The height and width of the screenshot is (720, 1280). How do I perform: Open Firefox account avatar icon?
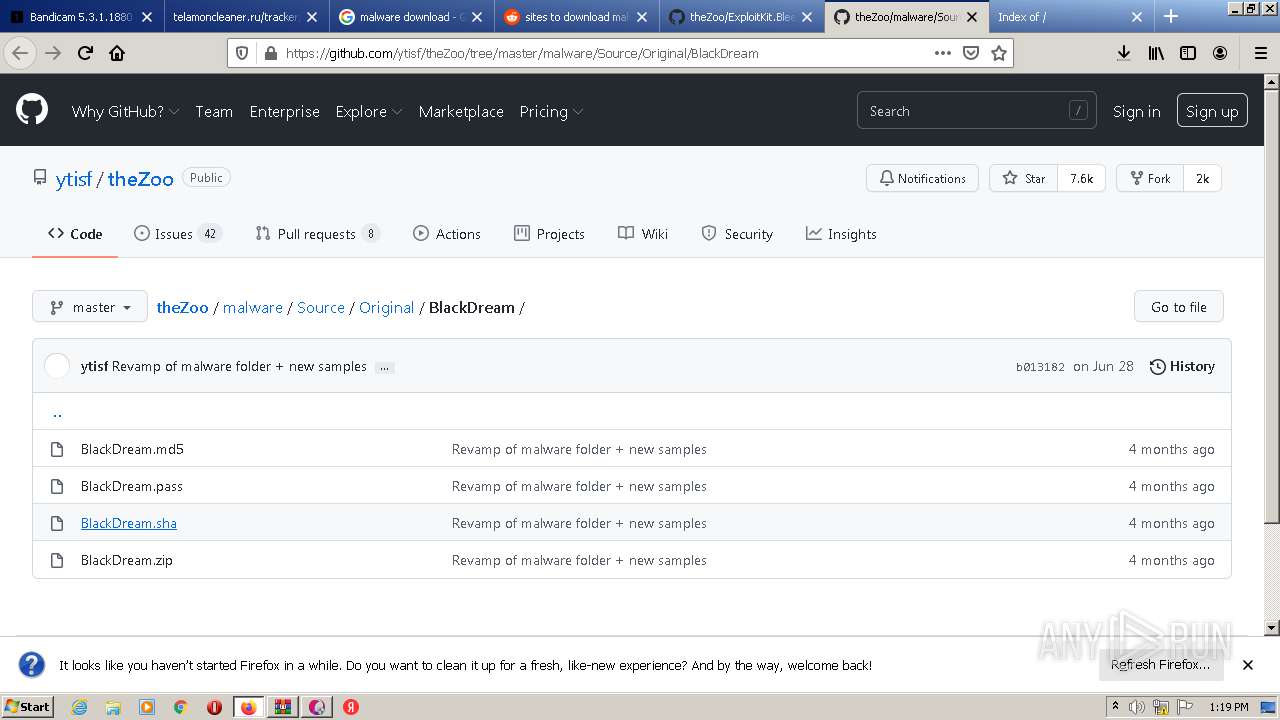[1220, 53]
